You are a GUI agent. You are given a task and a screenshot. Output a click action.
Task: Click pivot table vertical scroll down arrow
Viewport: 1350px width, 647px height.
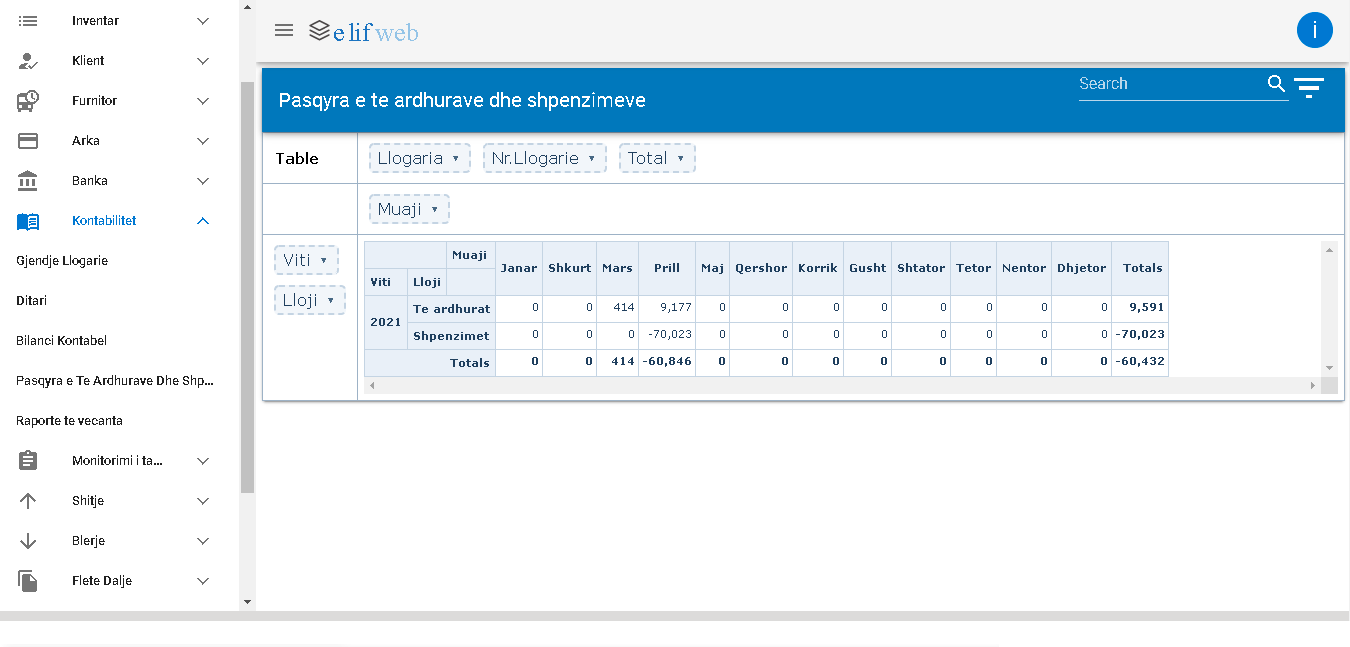[1329, 368]
